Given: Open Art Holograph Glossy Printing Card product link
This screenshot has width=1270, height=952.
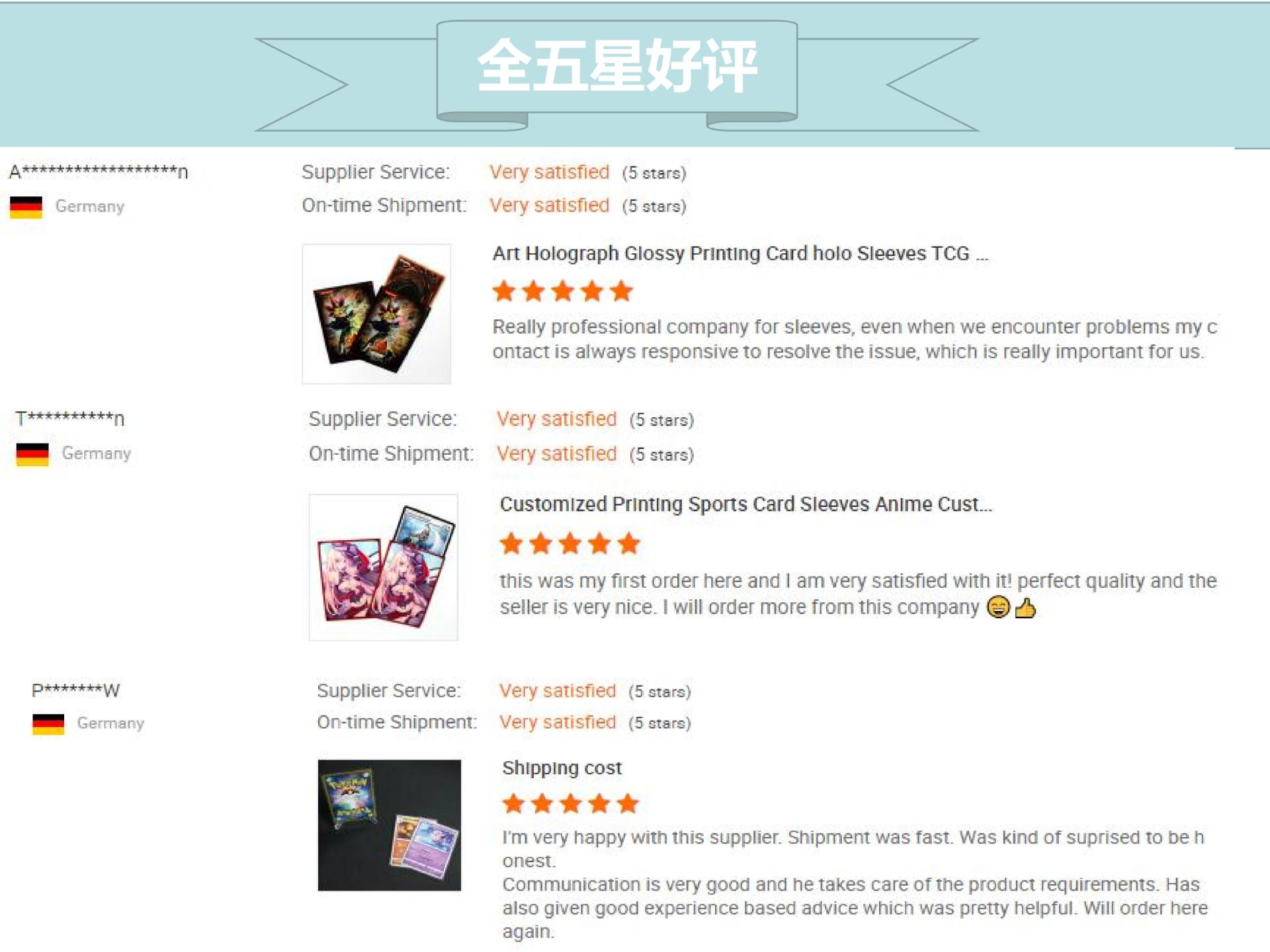Looking at the screenshot, I should coord(740,254).
